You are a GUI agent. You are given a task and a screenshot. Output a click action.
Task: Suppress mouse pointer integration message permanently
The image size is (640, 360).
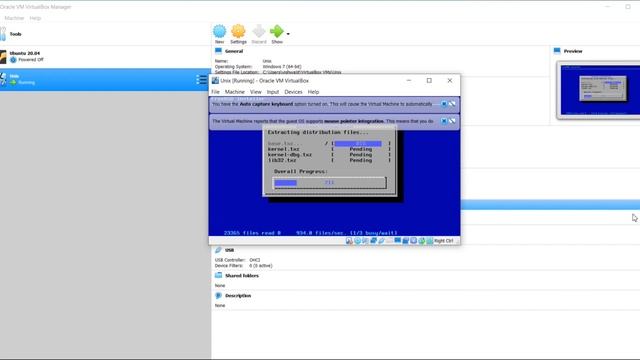click(x=452, y=121)
